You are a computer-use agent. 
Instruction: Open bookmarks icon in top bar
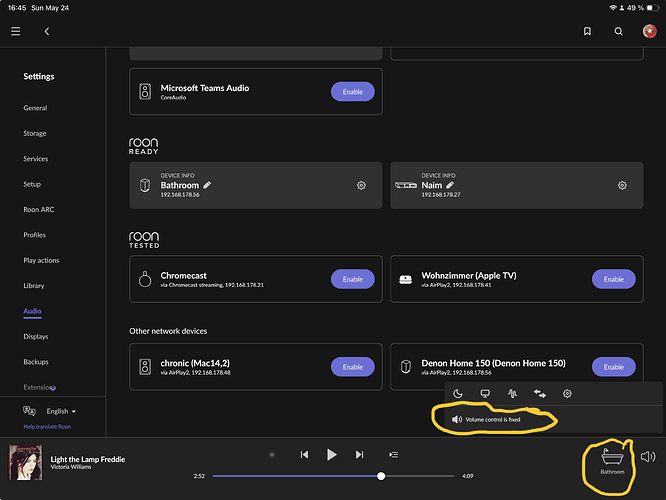[x=587, y=31]
